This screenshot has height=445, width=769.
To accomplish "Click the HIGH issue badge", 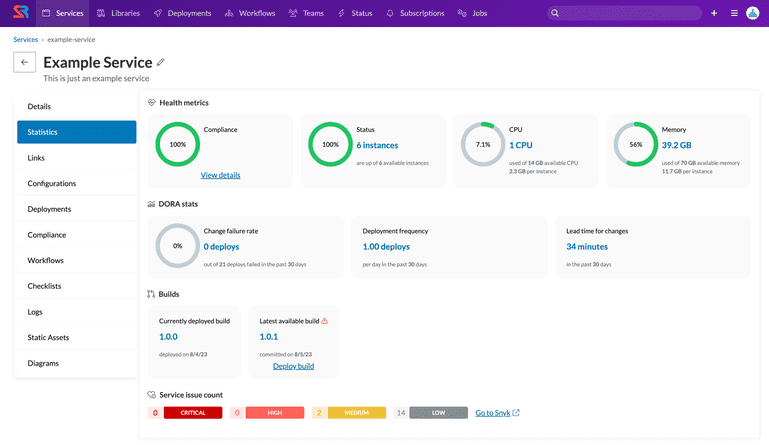I will click(275, 413).
